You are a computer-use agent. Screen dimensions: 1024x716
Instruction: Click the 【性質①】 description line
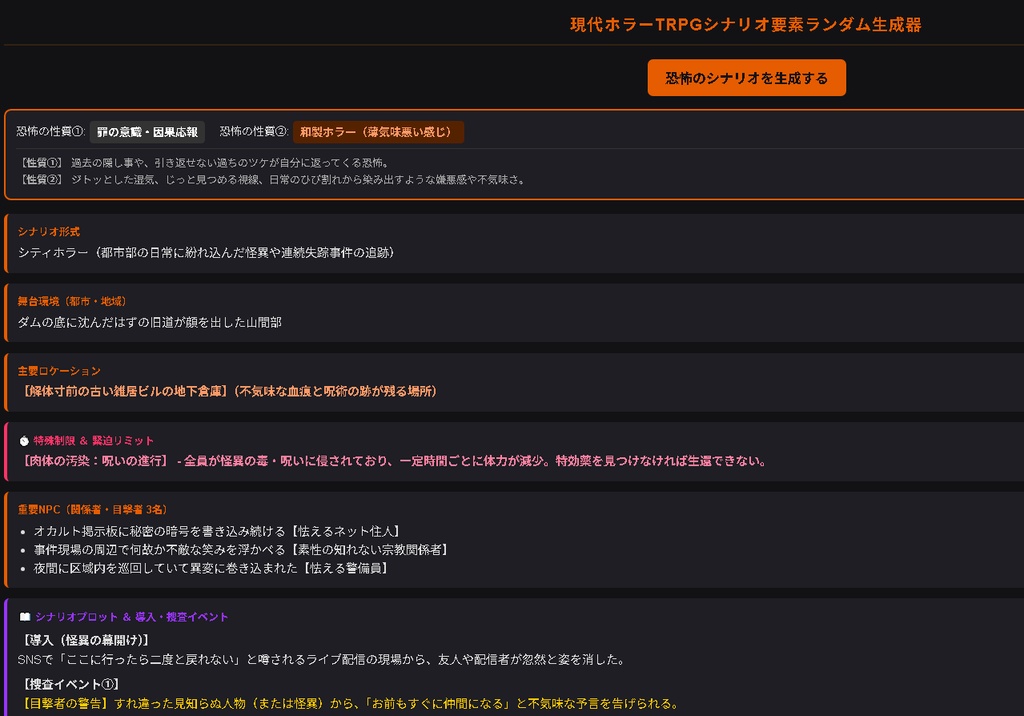(205, 163)
